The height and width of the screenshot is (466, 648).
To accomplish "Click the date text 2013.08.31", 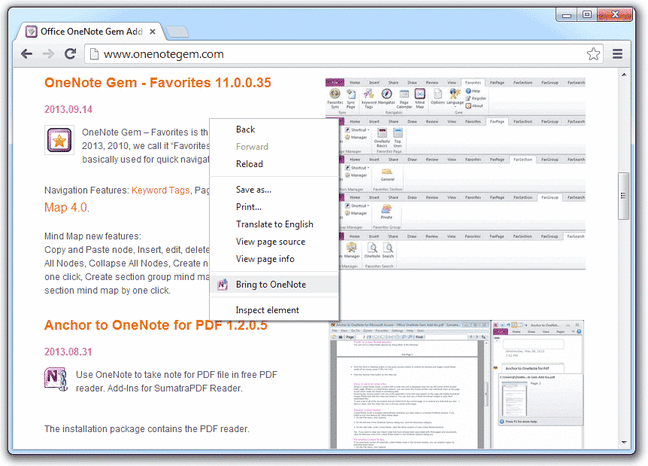I will tap(68, 352).
